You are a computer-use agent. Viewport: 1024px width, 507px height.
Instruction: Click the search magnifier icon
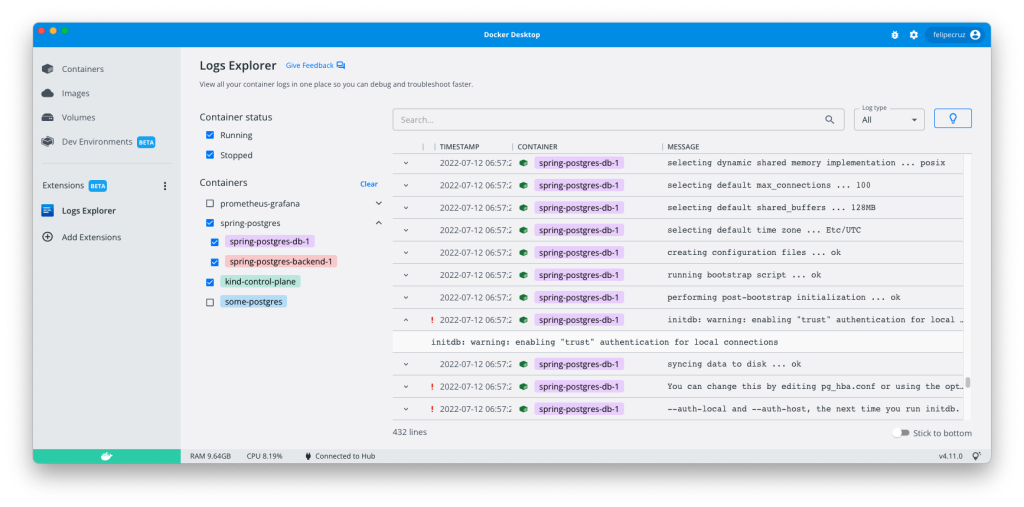point(829,120)
